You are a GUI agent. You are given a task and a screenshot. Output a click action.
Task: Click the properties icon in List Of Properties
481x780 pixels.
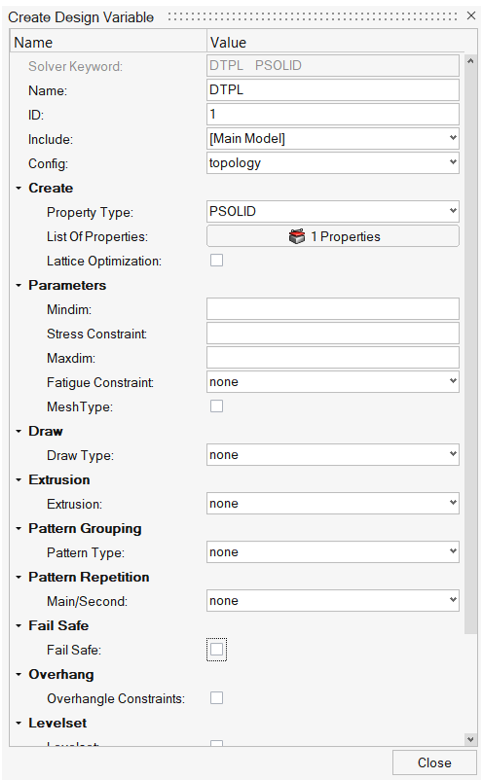[296, 236]
